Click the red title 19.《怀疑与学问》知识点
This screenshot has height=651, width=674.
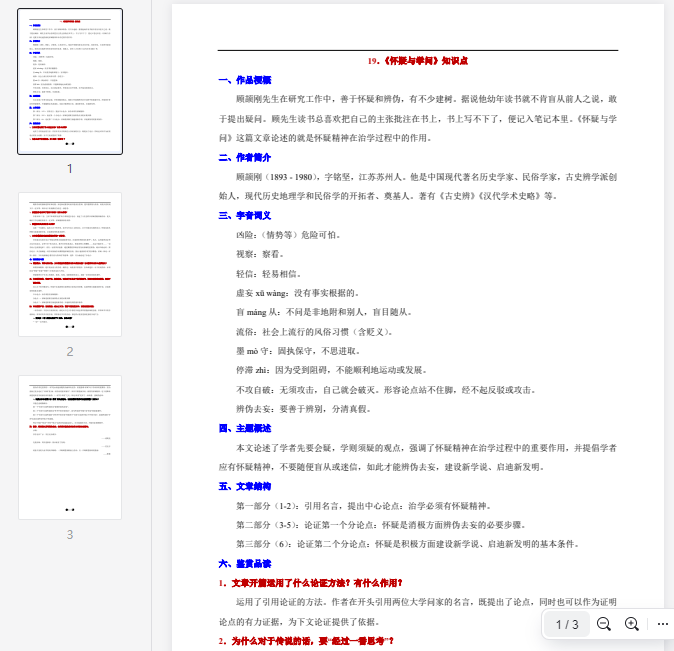418,61
